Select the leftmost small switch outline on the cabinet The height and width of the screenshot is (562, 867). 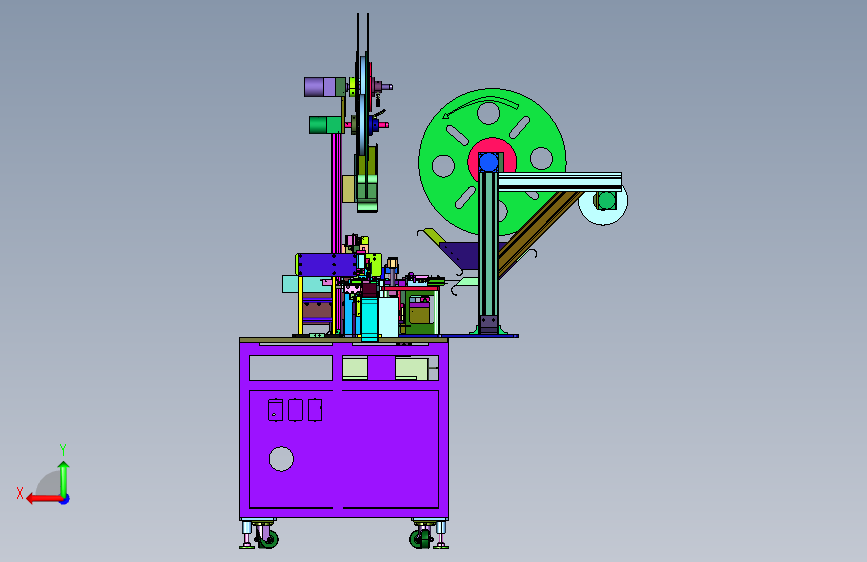pyautogui.click(x=275, y=410)
